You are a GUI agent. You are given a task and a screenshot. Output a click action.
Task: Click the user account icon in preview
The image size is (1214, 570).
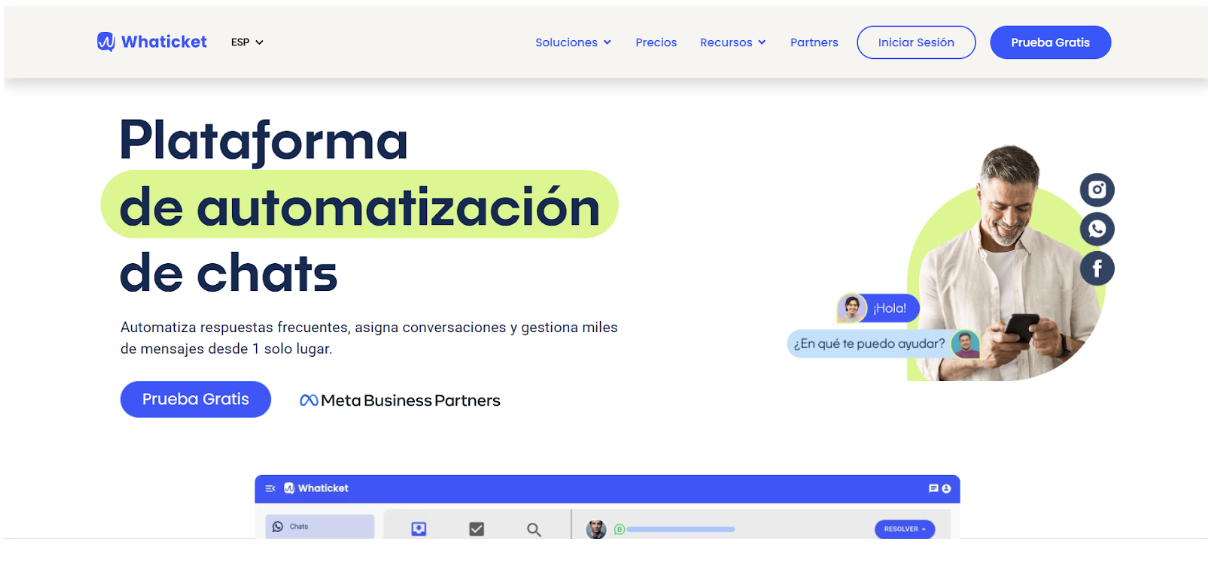pos(946,488)
